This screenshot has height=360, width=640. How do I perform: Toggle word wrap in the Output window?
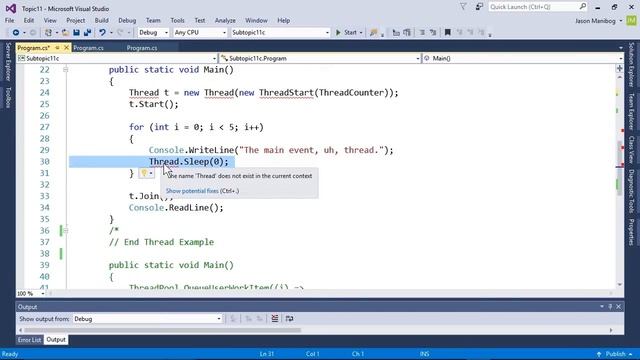pos(289,318)
